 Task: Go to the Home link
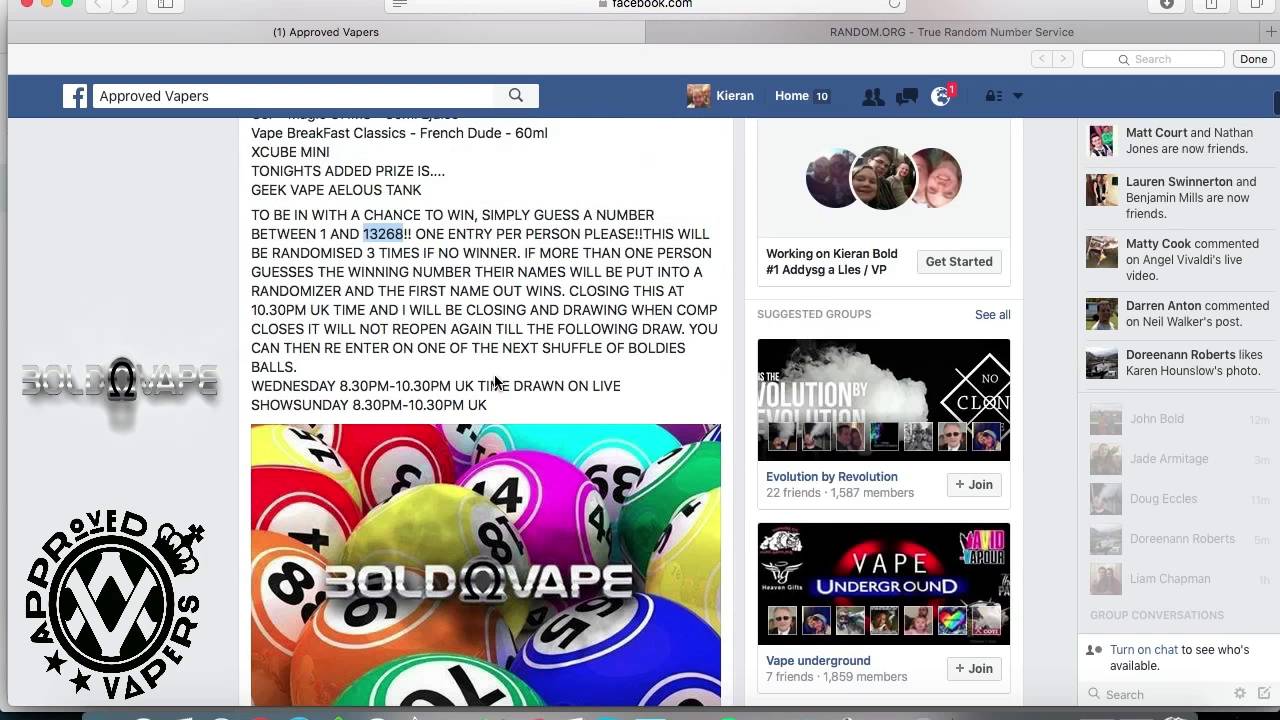pos(791,96)
